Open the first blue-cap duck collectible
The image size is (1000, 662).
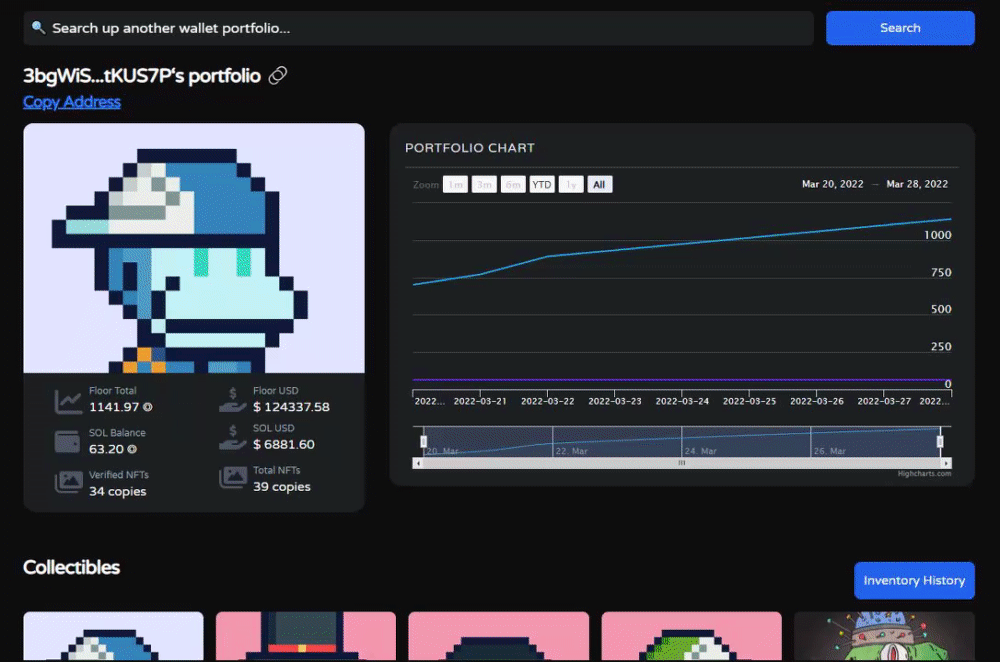coord(114,636)
